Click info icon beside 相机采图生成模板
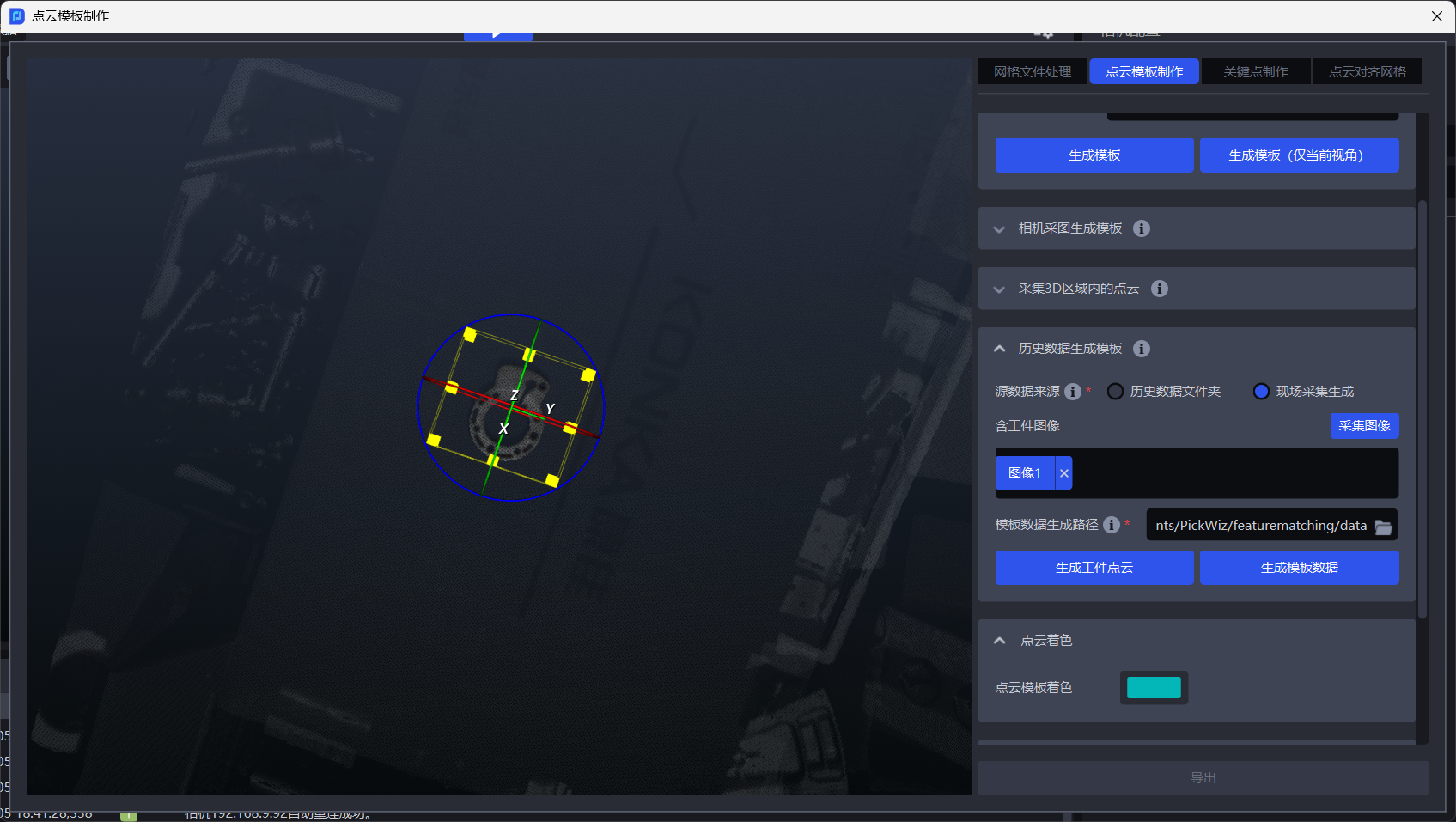The image size is (1456, 822). click(x=1141, y=228)
